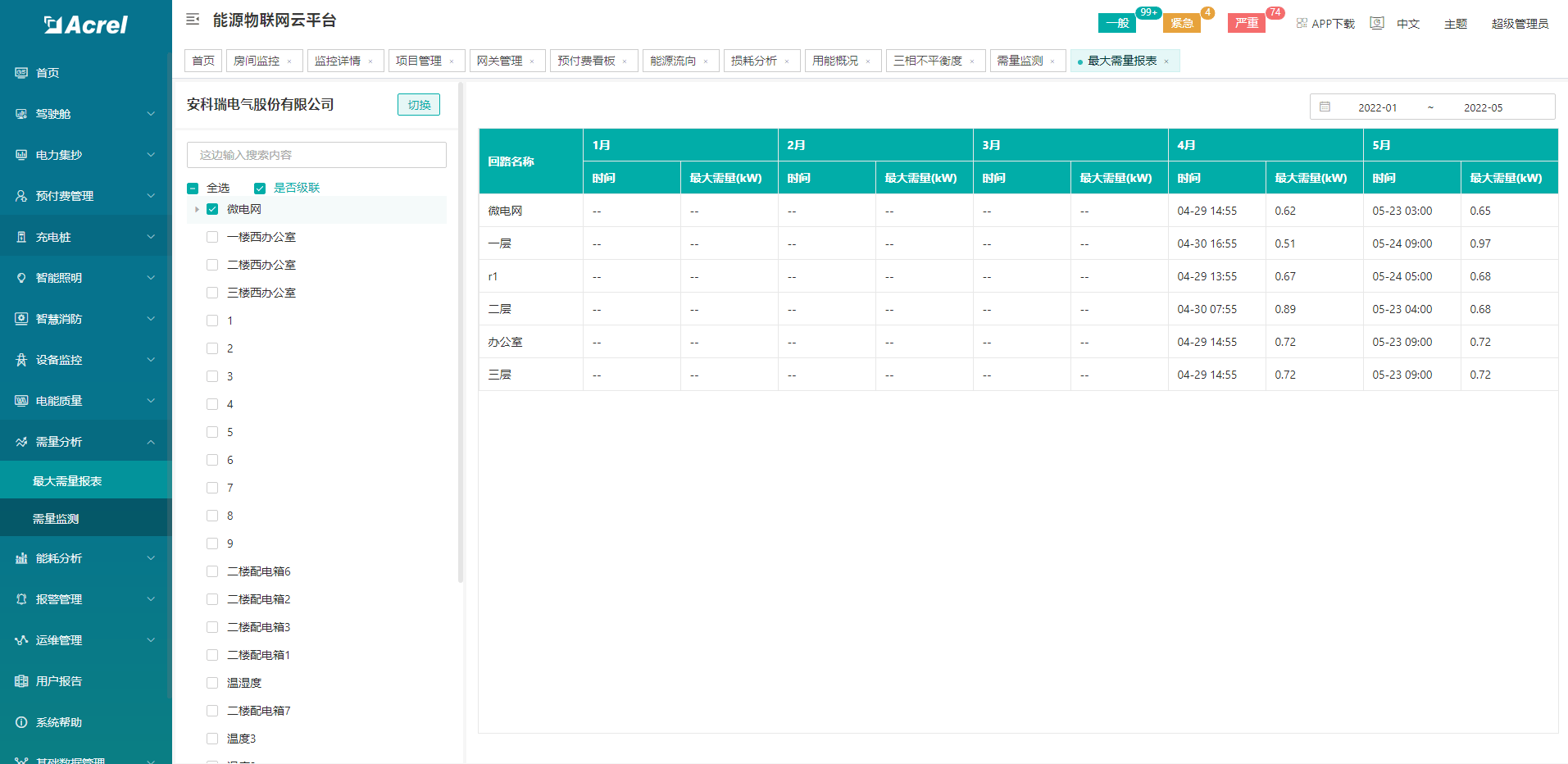This screenshot has height=764, width=1568.
Task: Expand the 智慧消防 menu chevron
Action: [x=151, y=319]
